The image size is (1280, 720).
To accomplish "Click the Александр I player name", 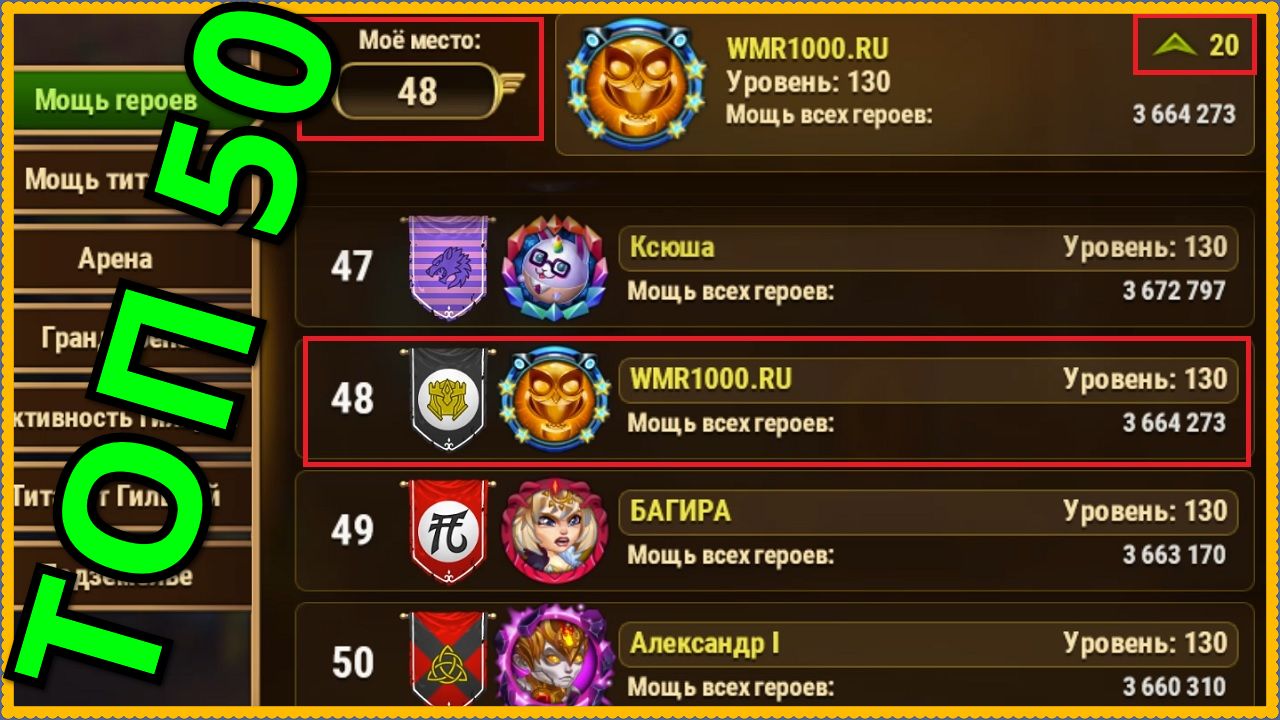I will pyautogui.click(x=704, y=643).
